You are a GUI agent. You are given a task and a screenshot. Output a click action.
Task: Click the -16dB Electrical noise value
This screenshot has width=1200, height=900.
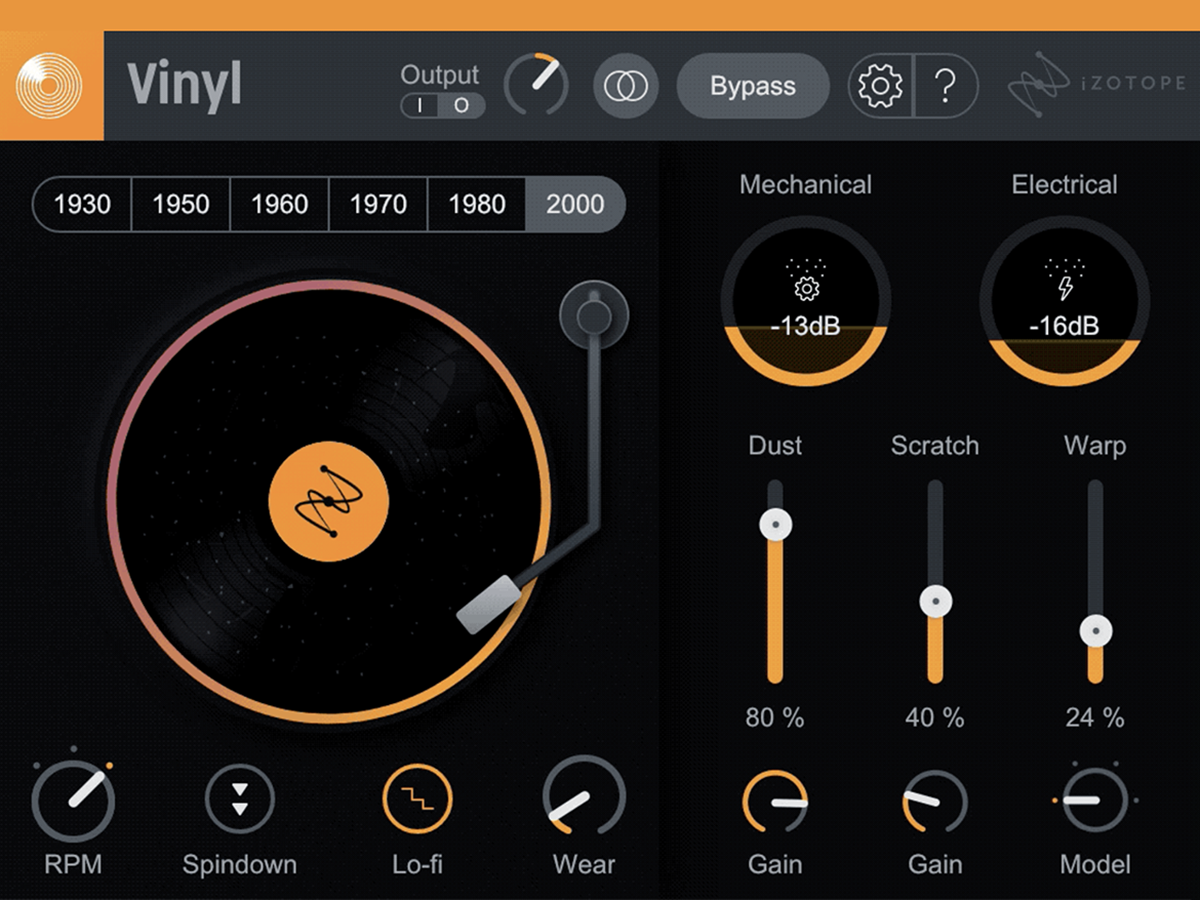tap(1064, 326)
